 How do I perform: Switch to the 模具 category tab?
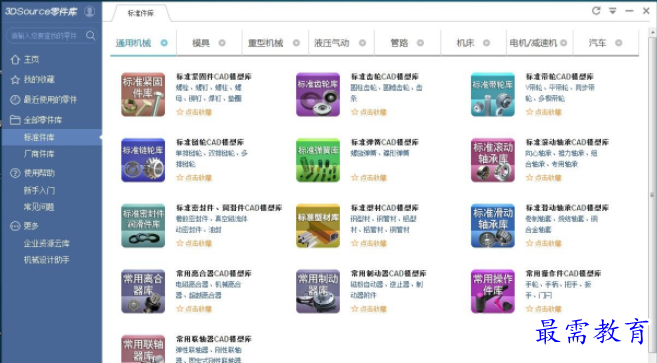pos(209,43)
